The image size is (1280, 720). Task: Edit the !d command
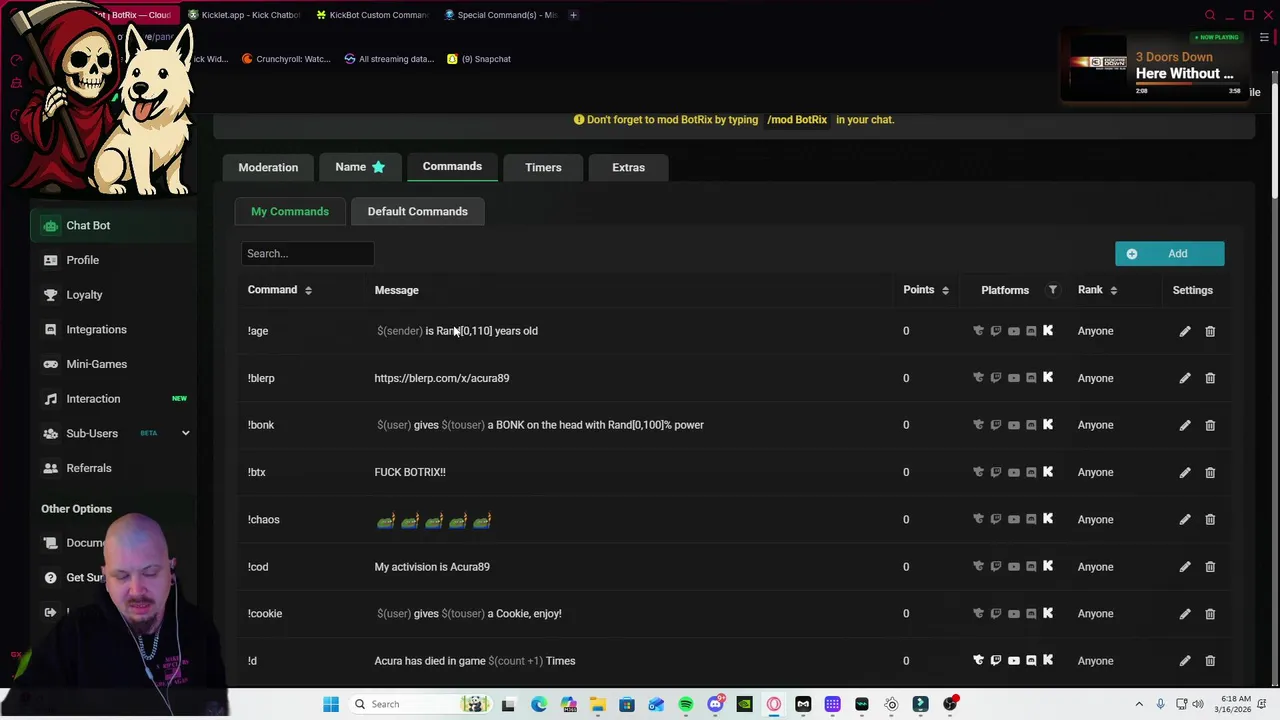point(1185,661)
